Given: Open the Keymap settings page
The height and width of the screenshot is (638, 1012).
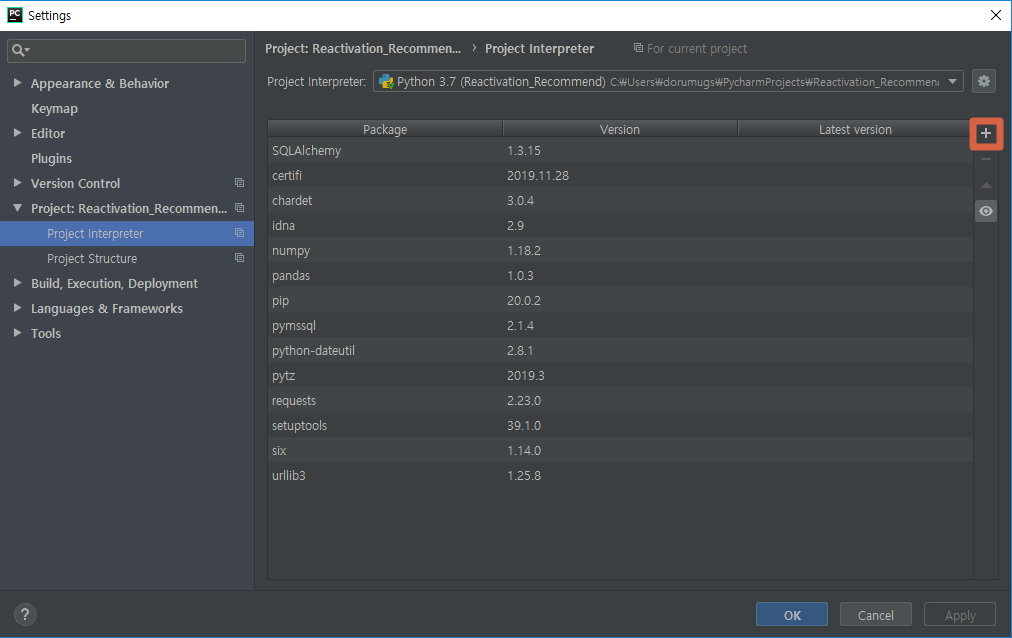Looking at the screenshot, I should pos(54,108).
